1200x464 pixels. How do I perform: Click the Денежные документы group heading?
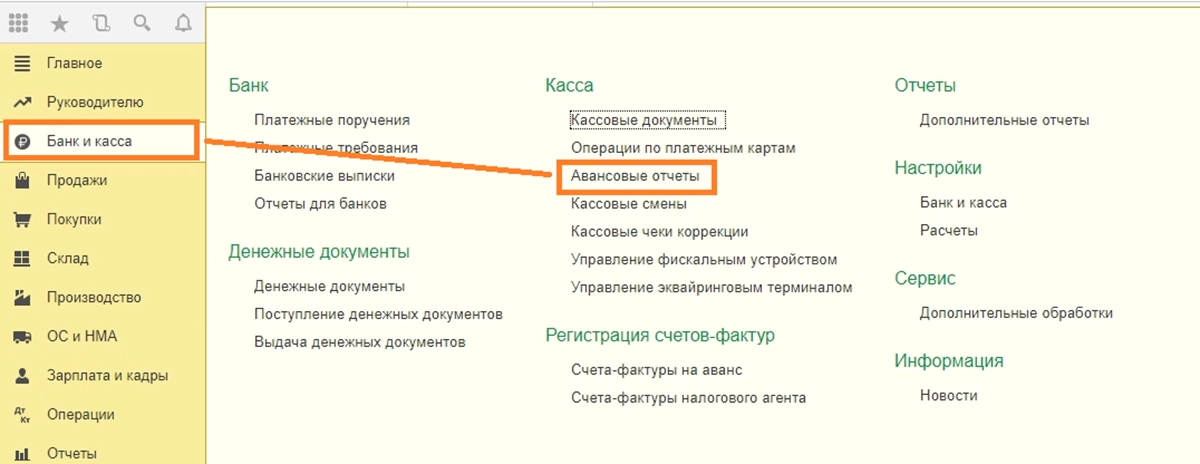pos(319,252)
